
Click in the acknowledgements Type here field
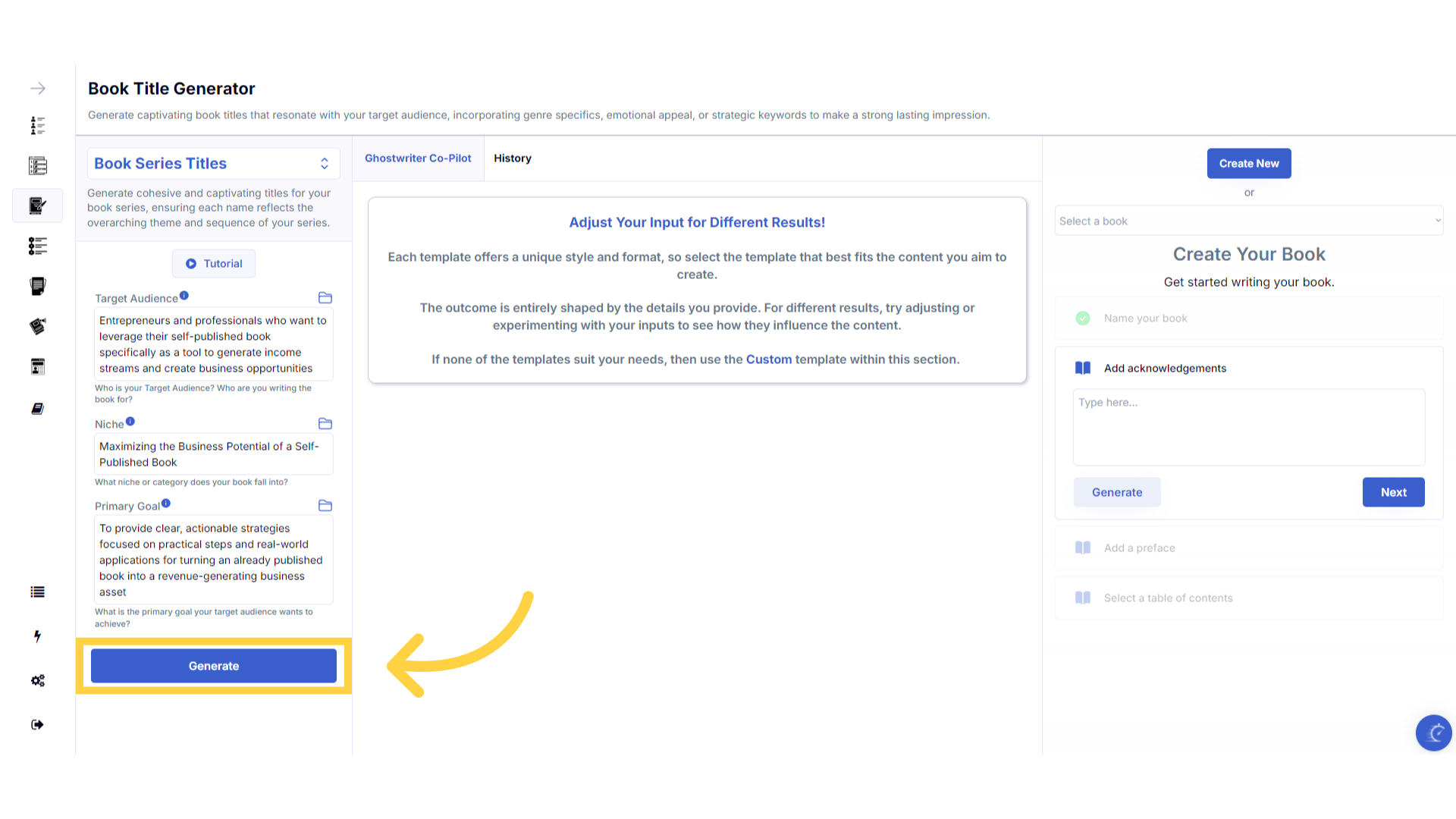pyautogui.click(x=1249, y=428)
